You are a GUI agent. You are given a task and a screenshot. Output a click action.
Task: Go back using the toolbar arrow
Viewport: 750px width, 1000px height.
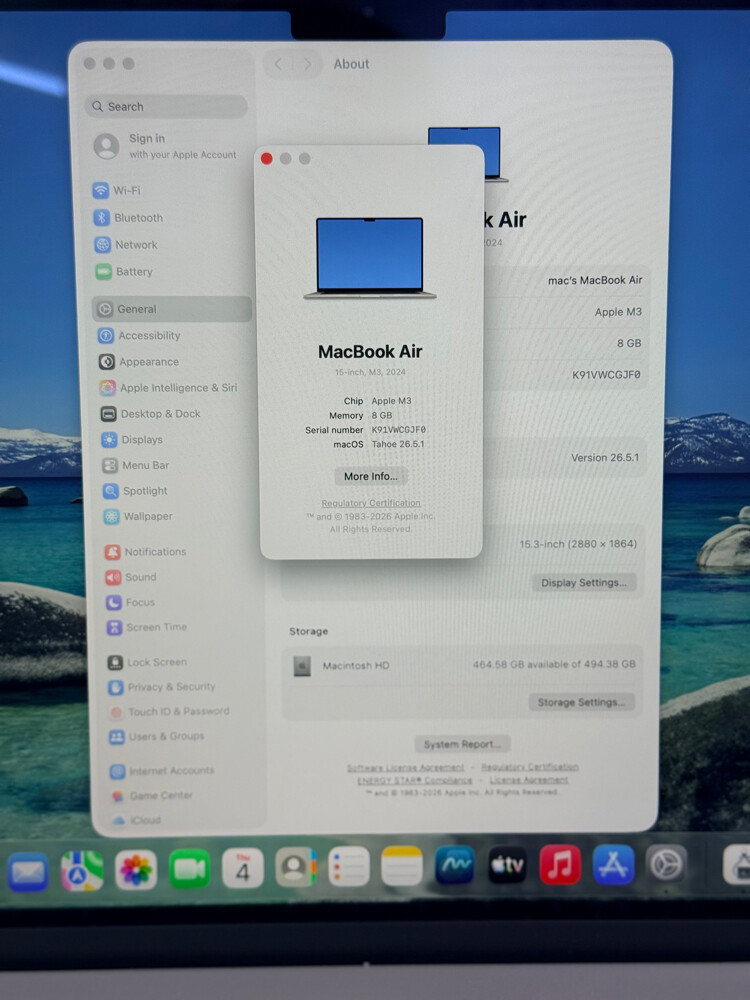(278, 64)
